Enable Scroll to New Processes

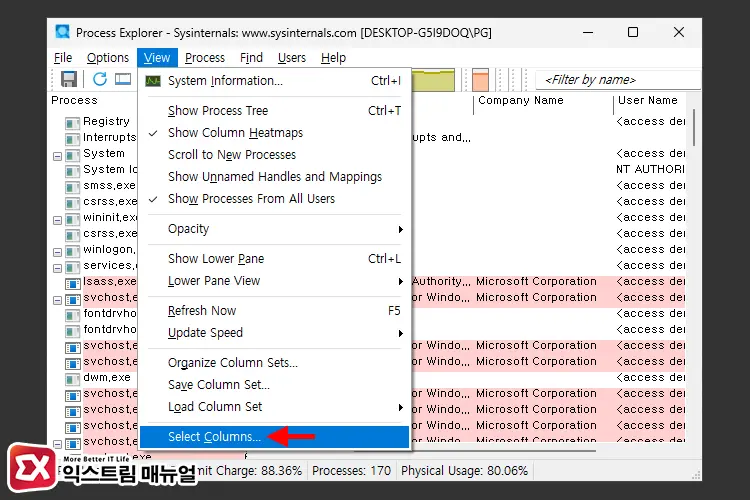(x=275, y=155)
